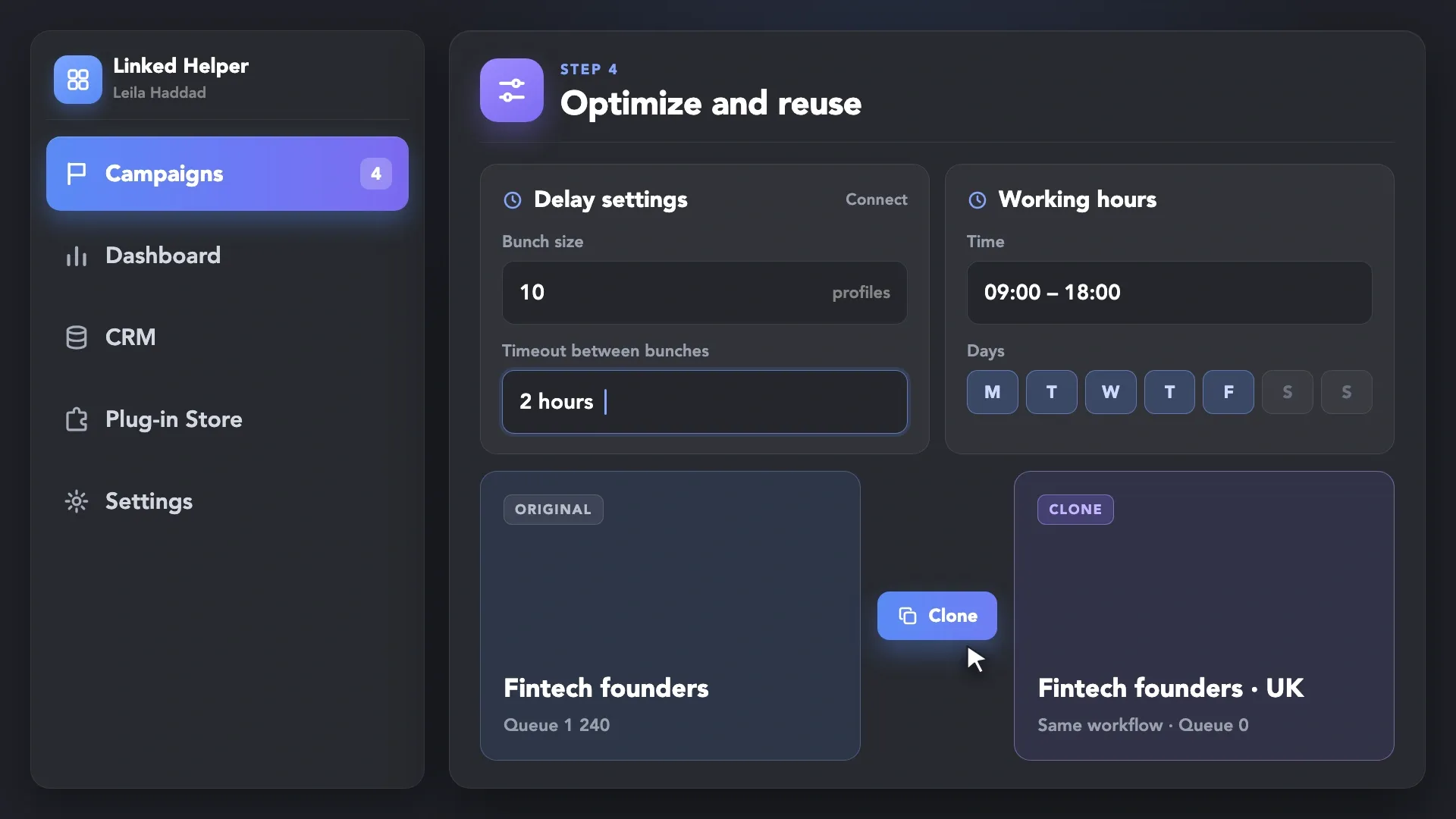Toggle Wednesday in working days

tap(1110, 392)
